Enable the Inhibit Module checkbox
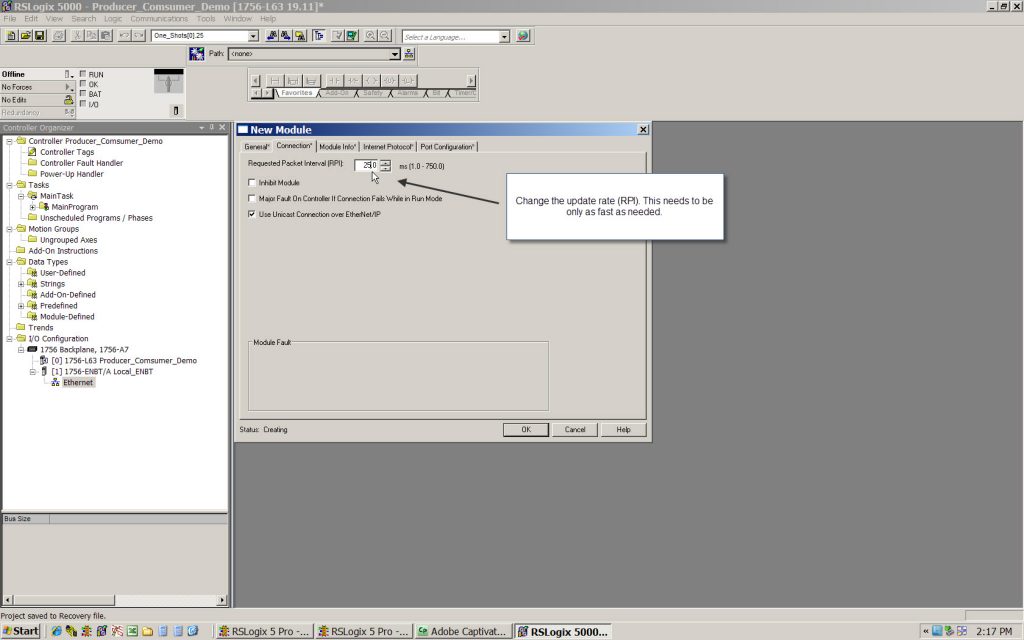Image resolution: width=1024 pixels, height=640 pixels. (252, 182)
